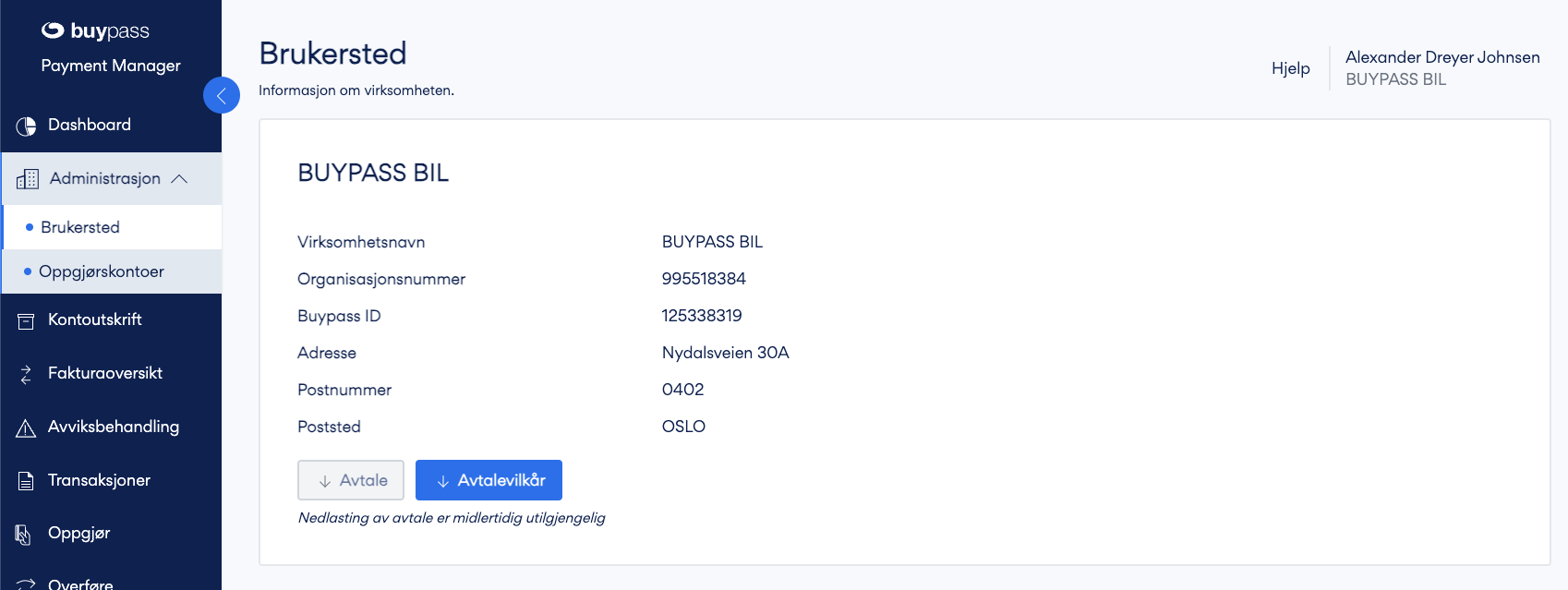The image size is (1568, 590).
Task: Click Payment Manager title
Action: pyautogui.click(x=111, y=66)
